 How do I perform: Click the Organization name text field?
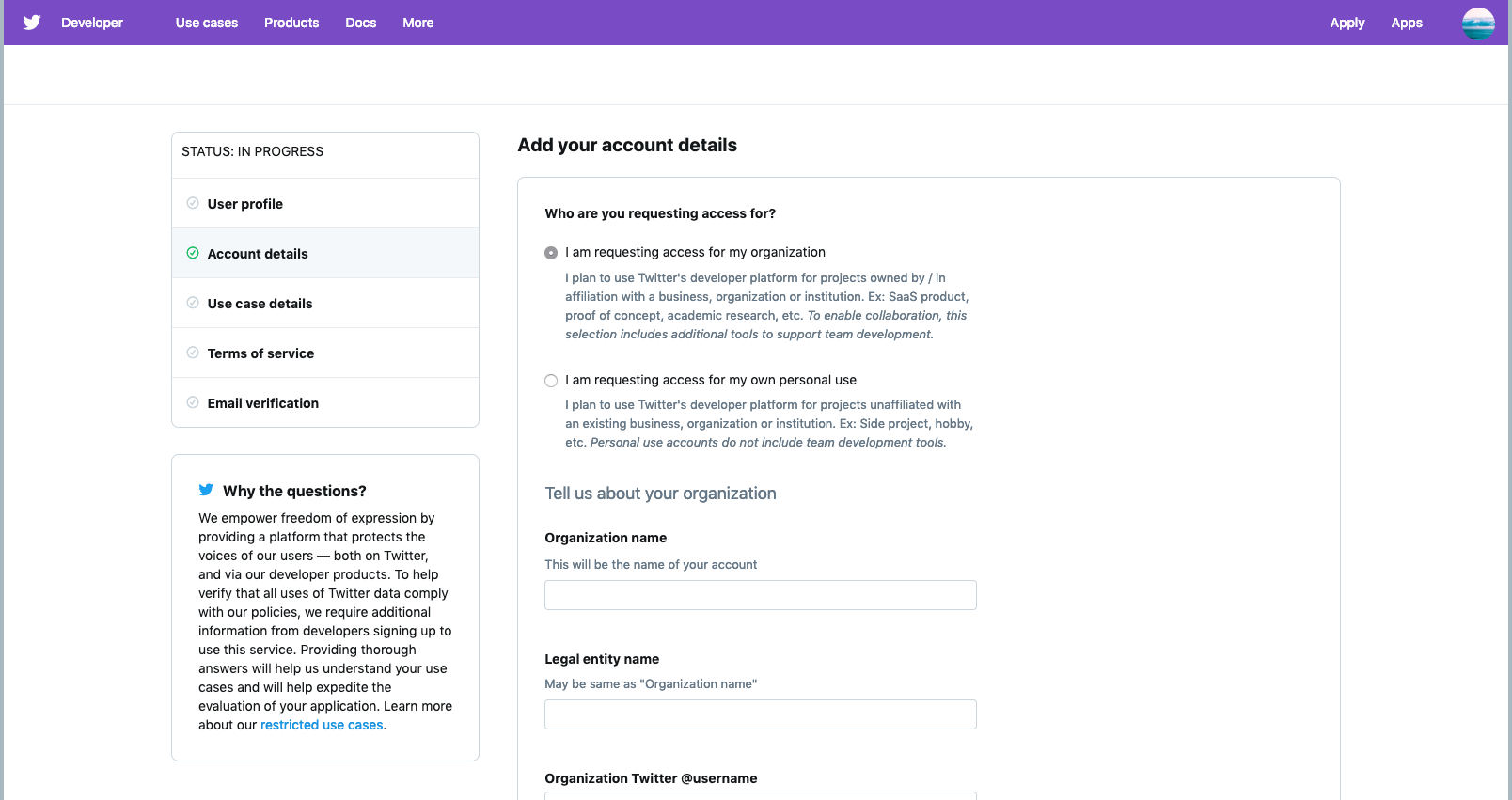[760, 595]
